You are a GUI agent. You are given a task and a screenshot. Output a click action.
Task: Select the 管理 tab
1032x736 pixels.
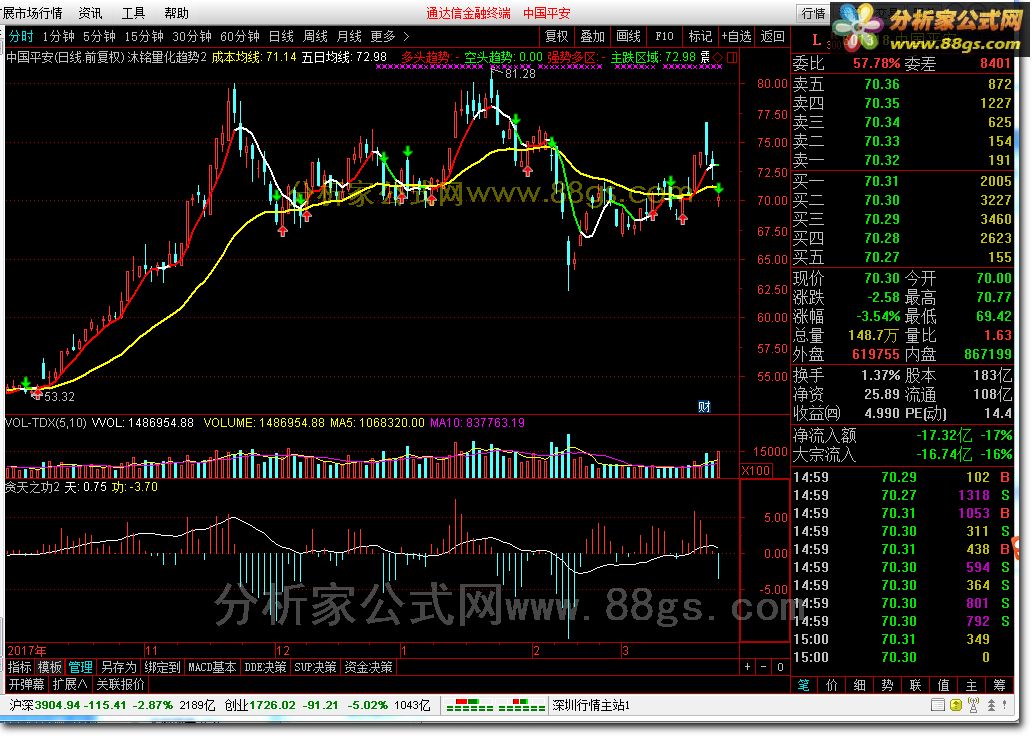click(x=80, y=667)
